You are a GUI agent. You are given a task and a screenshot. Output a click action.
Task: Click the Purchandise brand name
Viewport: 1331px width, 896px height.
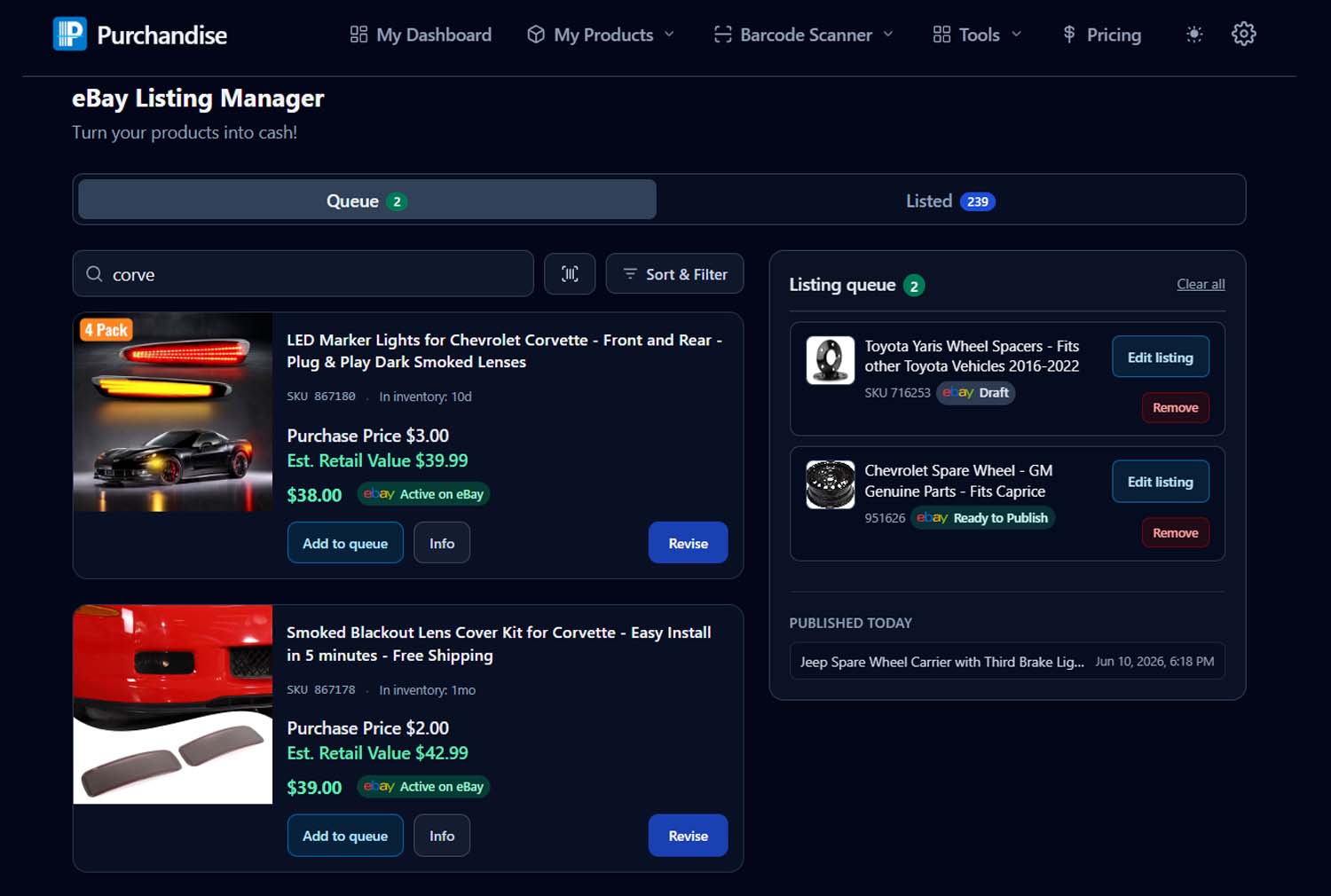[x=162, y=35]
